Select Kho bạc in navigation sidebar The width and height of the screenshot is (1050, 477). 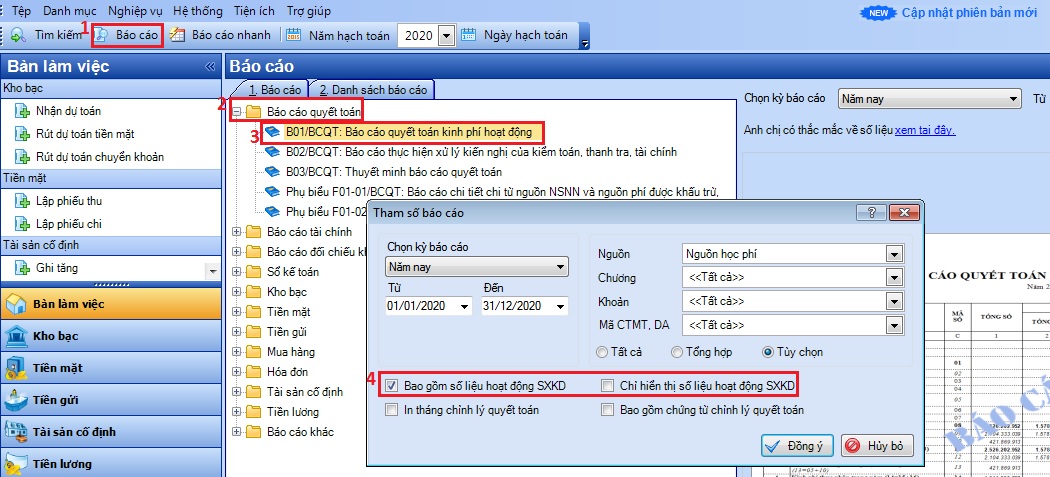pyautogui.click(x=110, y=336)
